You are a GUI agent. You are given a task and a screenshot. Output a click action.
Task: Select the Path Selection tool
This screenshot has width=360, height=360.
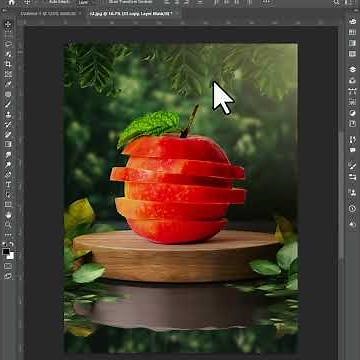(8, 194)
